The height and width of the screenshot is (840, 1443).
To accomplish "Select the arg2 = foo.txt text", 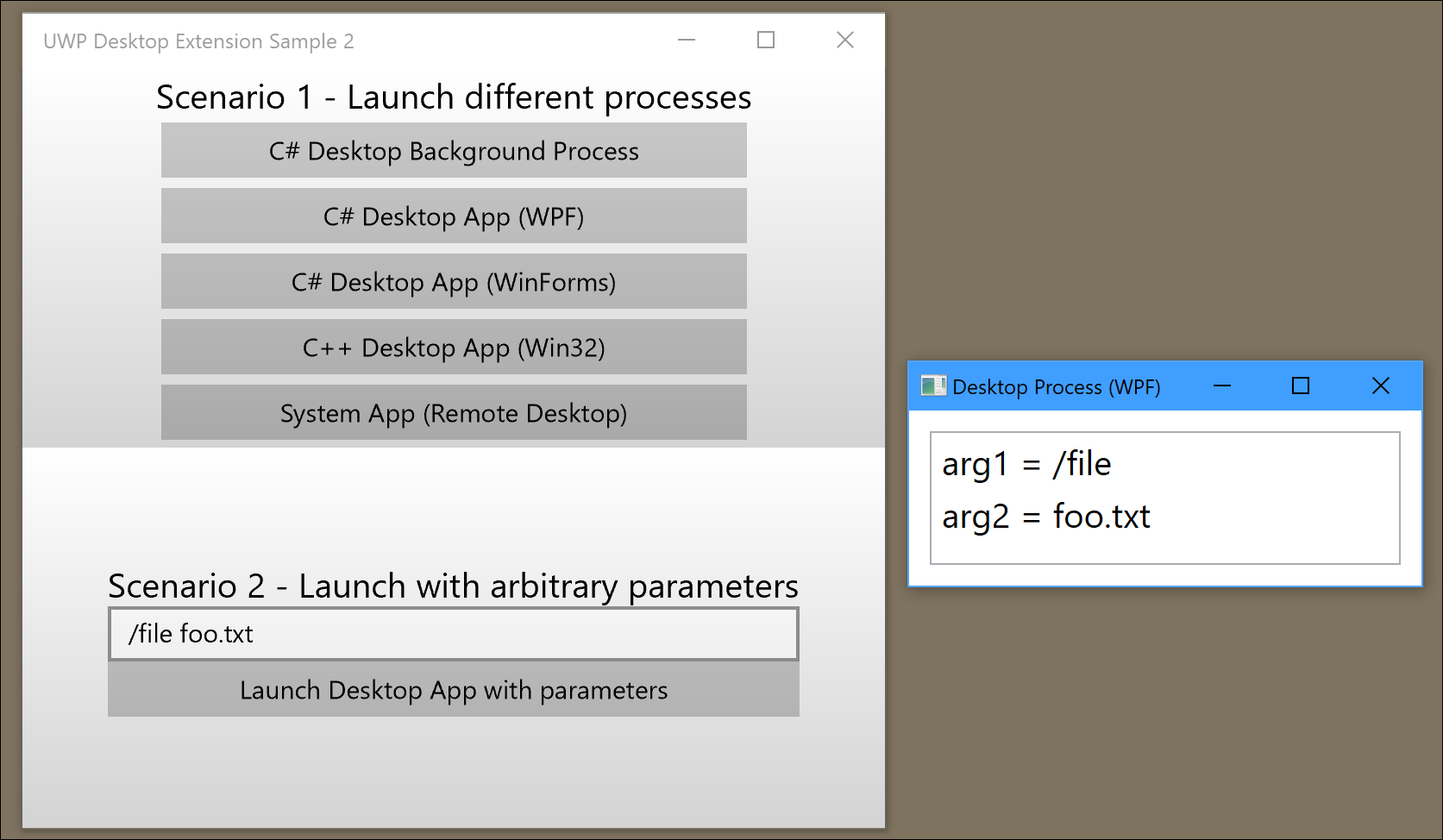I will pos(1045,517).
